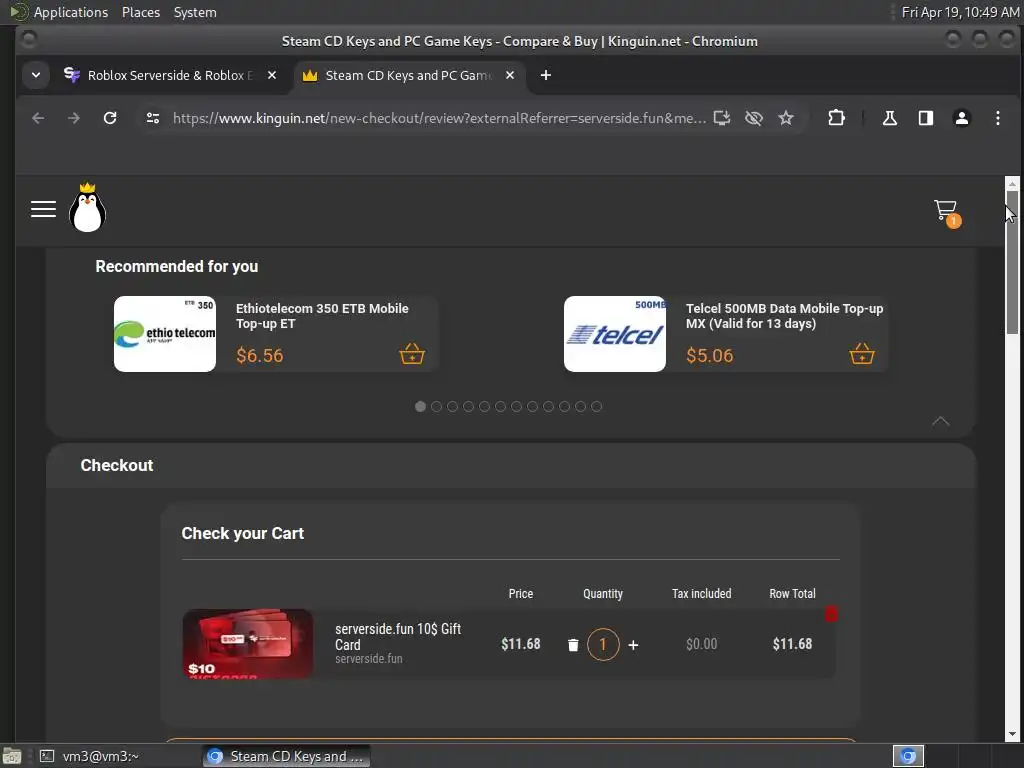1024x768 pixels.
Task: Add Ethiotelecom top-up to basket
Action: coord(412,354)
